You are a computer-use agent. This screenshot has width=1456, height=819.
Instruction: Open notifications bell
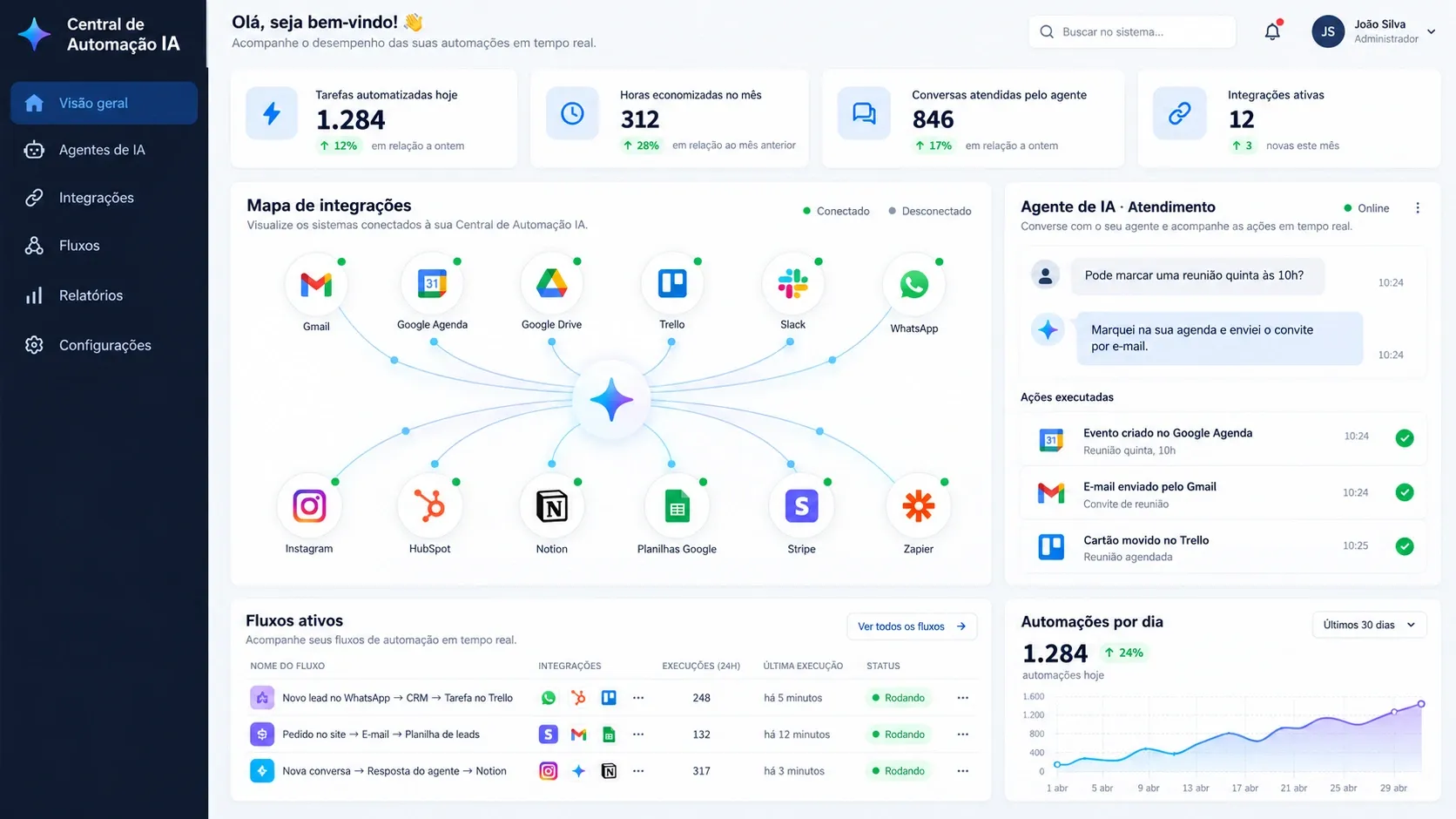tap(1272, 31)
